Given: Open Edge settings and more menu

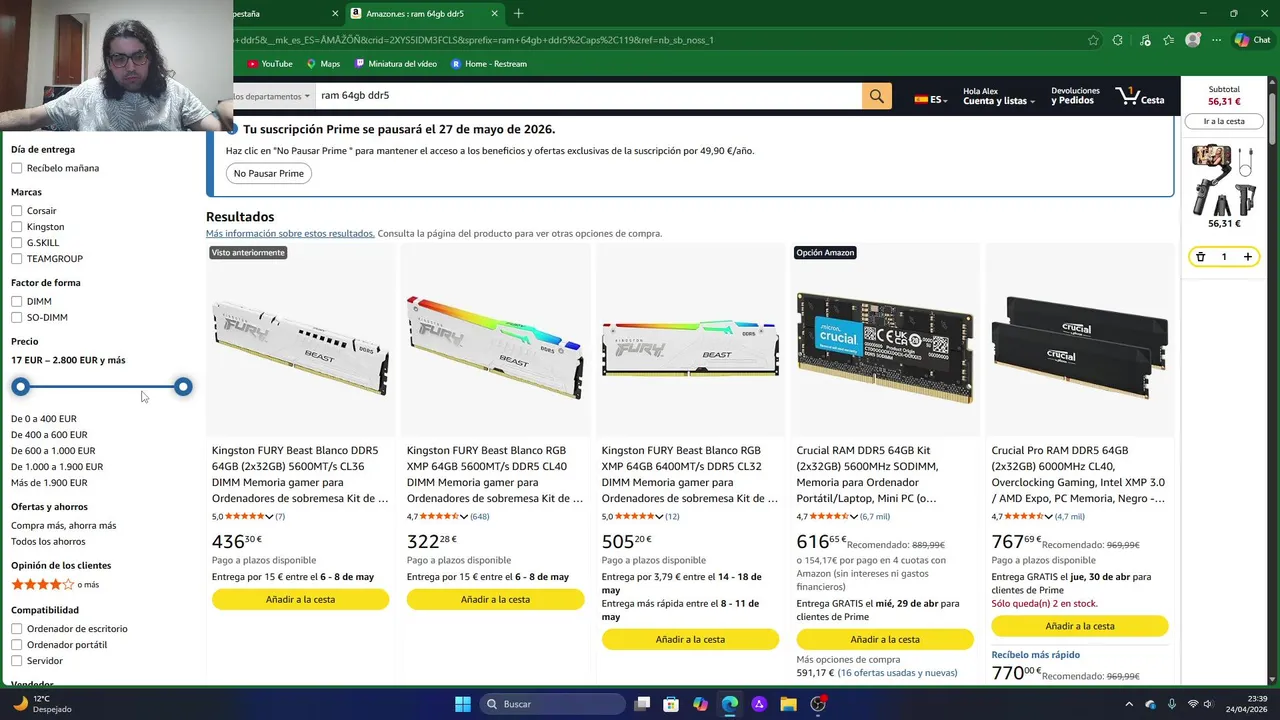Looking at the screenshot, I should click(1217, 40).
